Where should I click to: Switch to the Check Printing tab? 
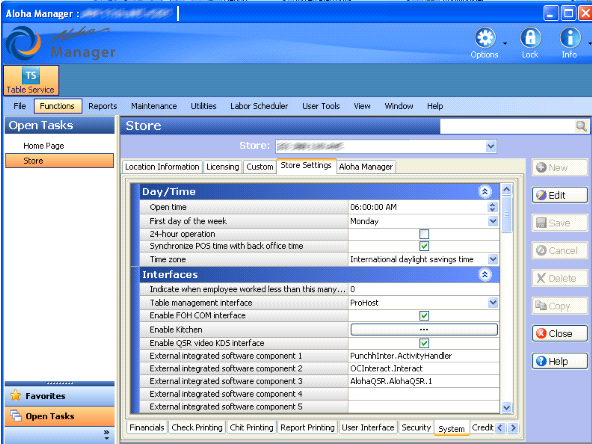(197, 427)
